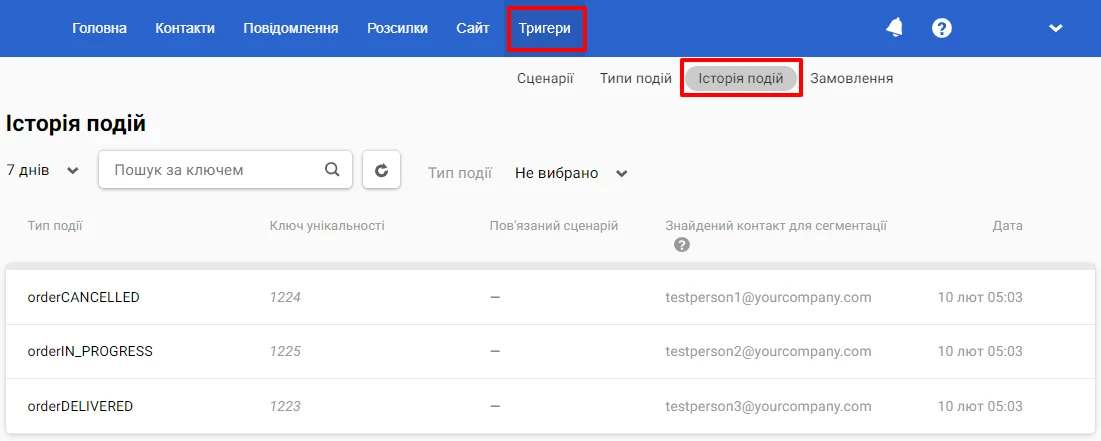The width and height of the screenshot is (1101, 441).
Task: Click the refresh events button
Action: (381, 169)
